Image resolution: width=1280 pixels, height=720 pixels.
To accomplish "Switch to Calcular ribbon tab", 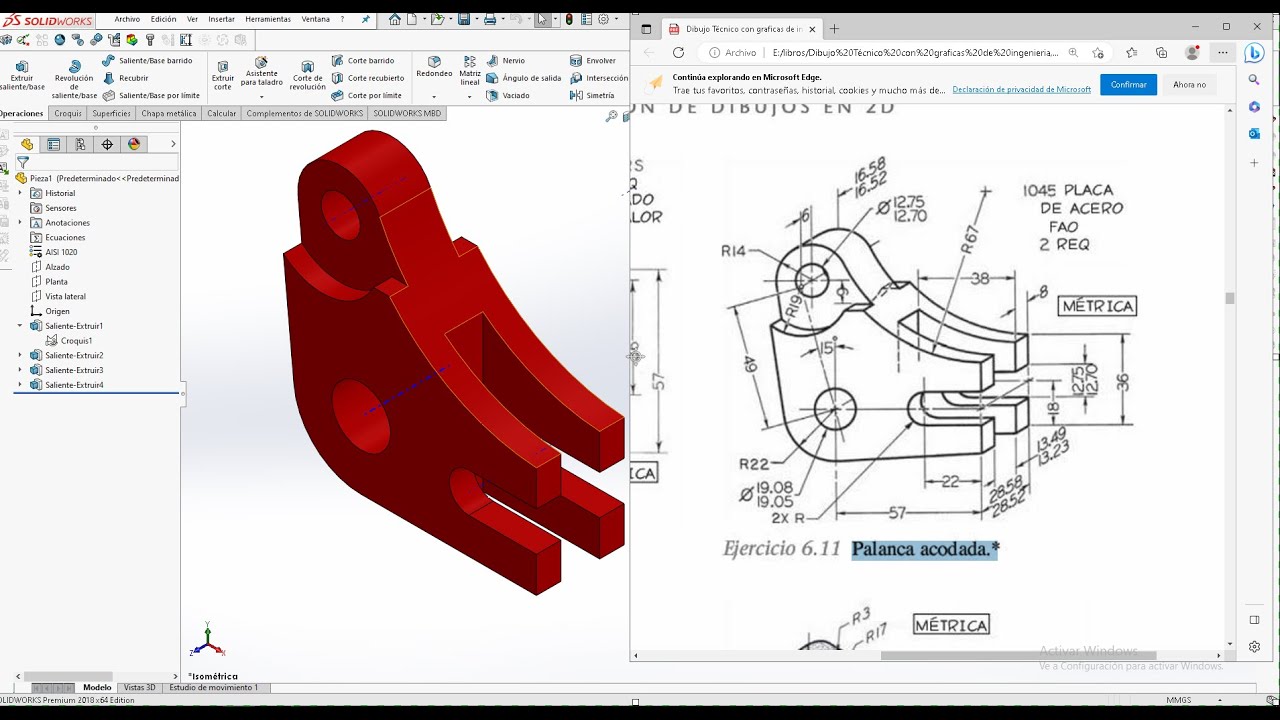I will pos(222,113).
